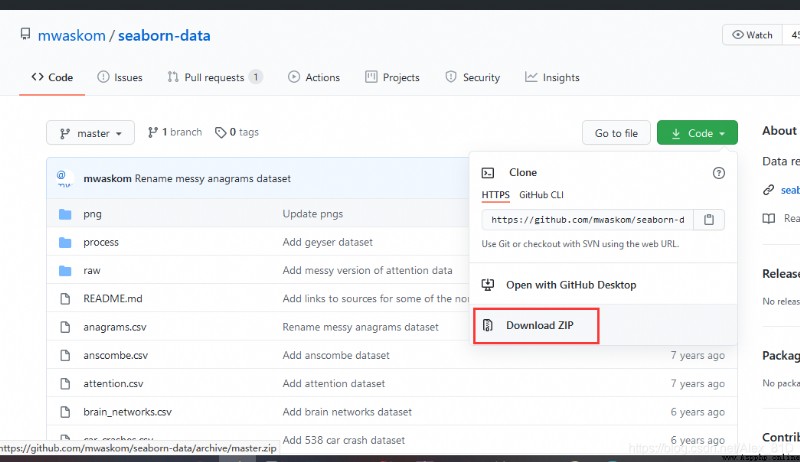This screenshot has width=800, height=462.
Task: Click the Projects board icon
Action: click(x=371, y=77)
